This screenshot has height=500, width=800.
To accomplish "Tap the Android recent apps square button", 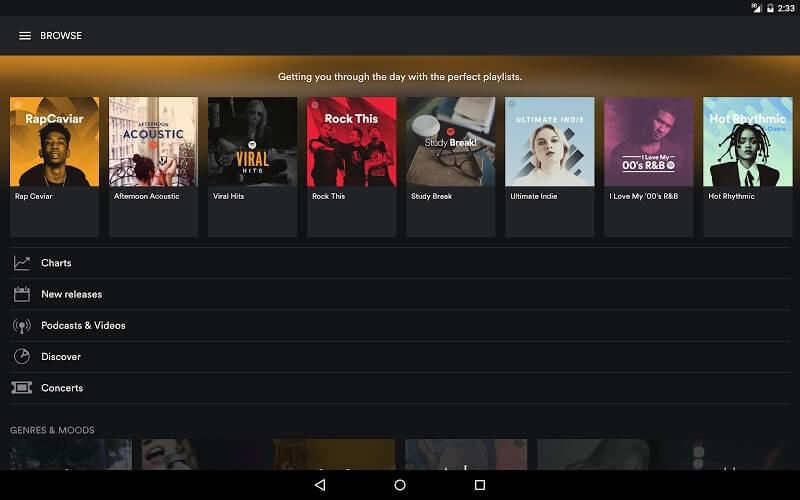I will (480, 485).
